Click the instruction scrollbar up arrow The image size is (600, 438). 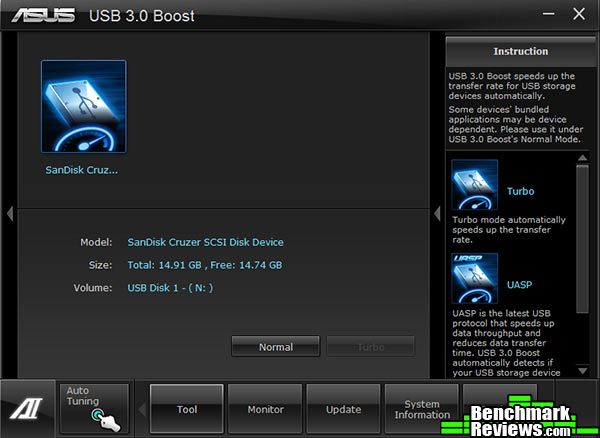click(x=582, y=158)
